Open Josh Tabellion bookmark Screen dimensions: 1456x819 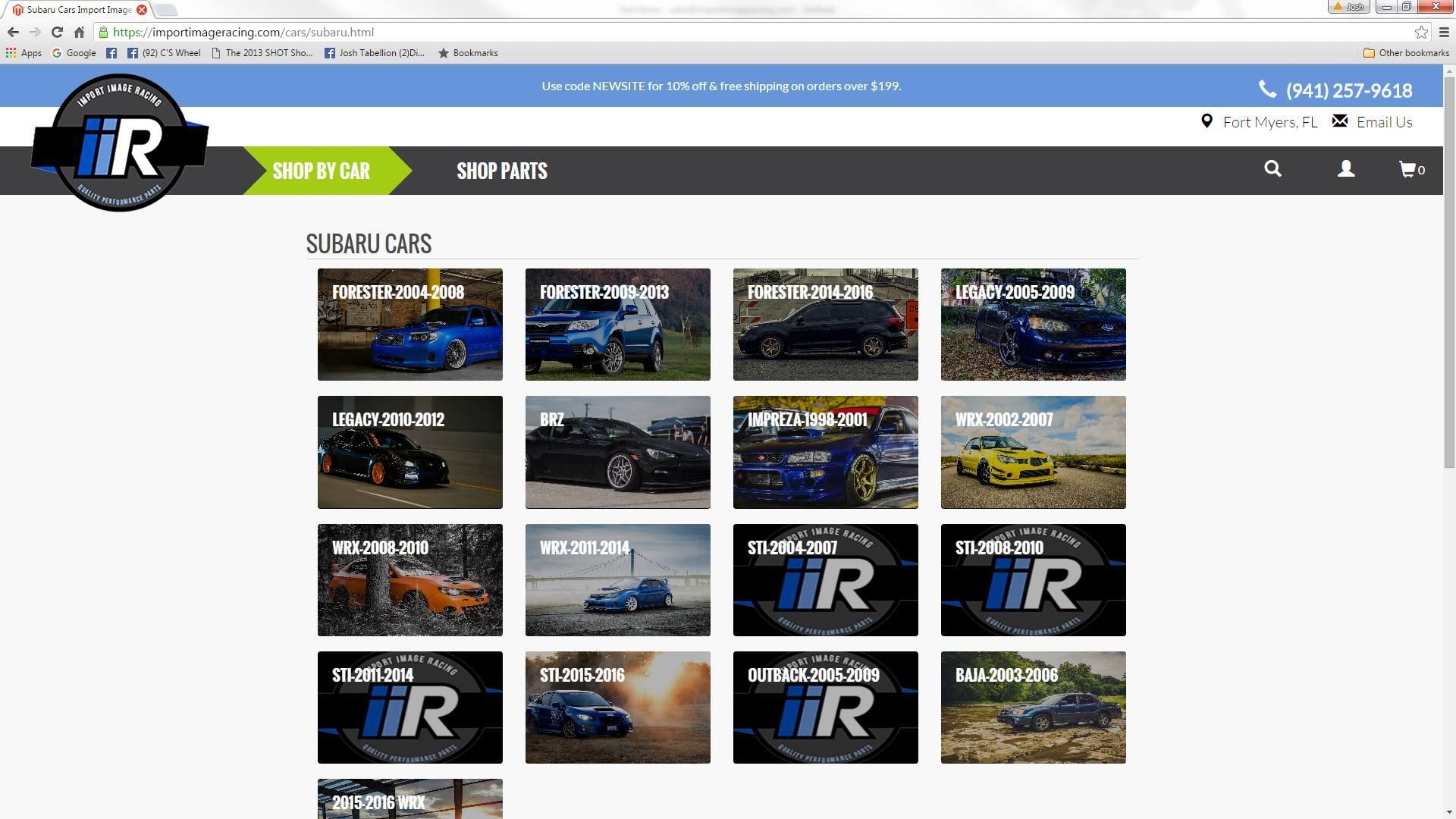click(375, 53)
